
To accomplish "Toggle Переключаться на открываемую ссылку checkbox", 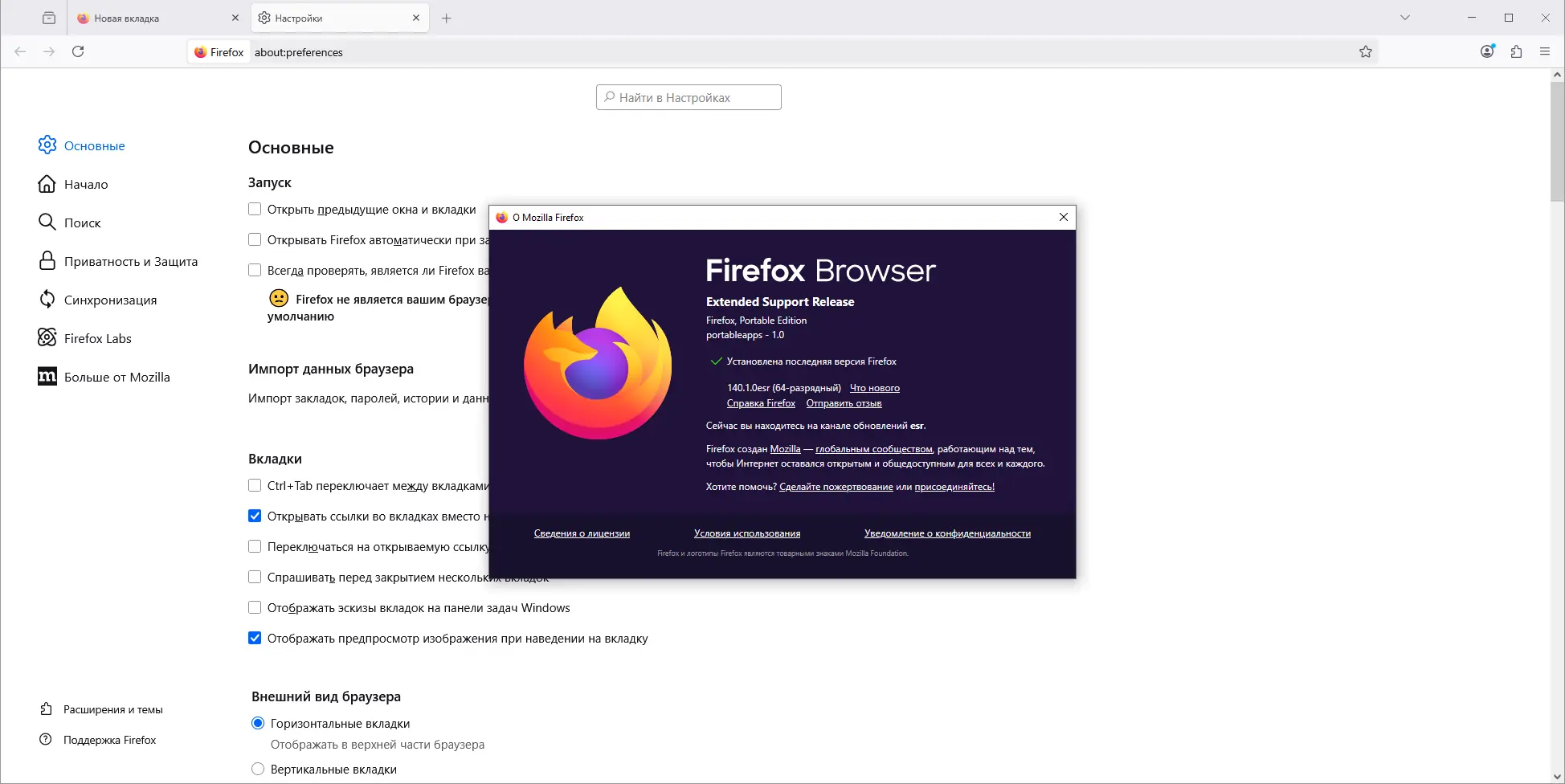I will (x=255, y=546).
